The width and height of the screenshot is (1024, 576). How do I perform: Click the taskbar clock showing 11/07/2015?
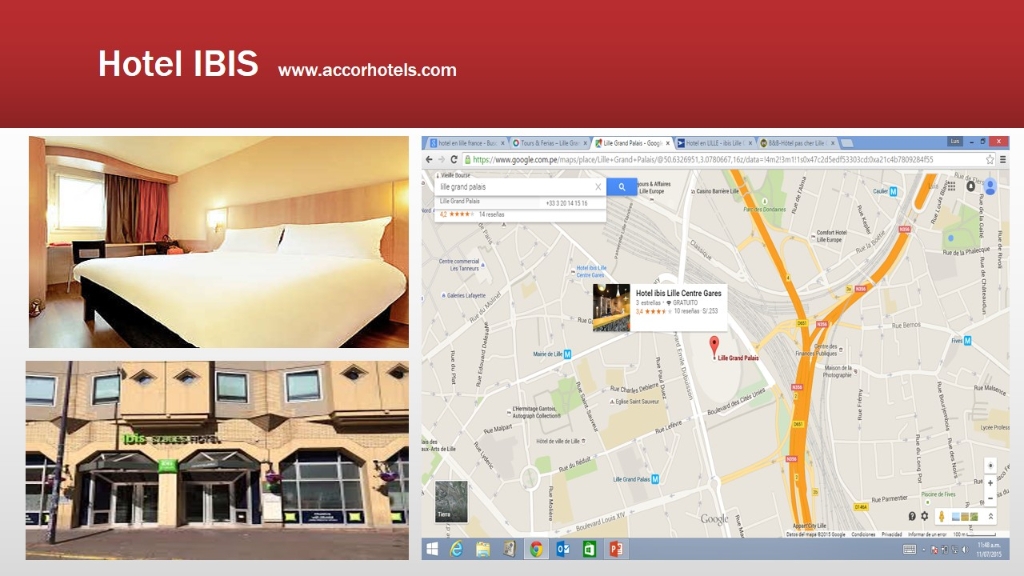pos(989,549)
